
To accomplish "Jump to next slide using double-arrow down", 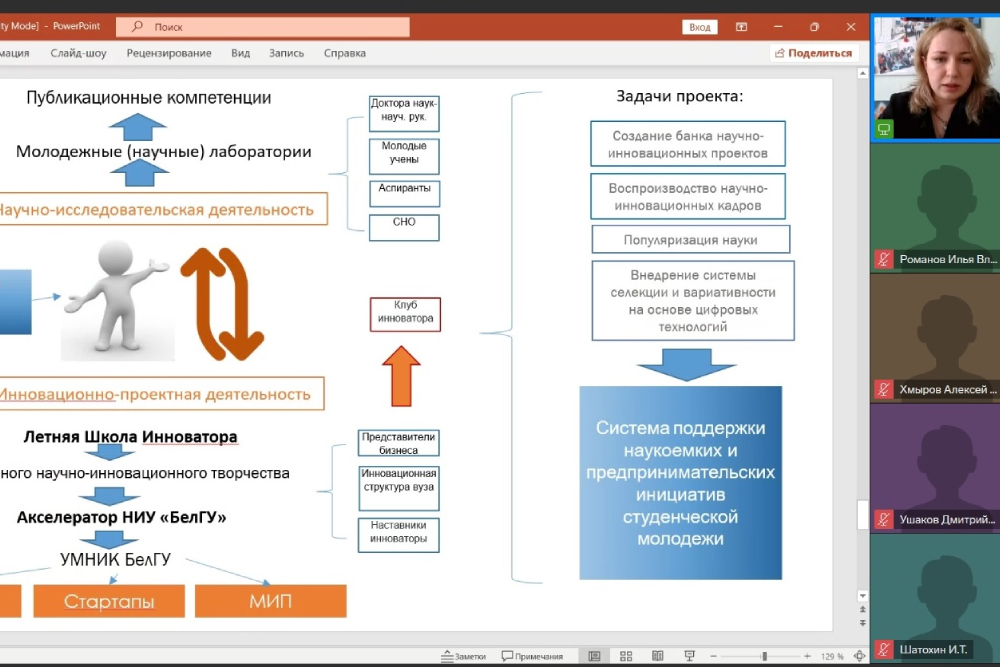I will tap(862, 622).
